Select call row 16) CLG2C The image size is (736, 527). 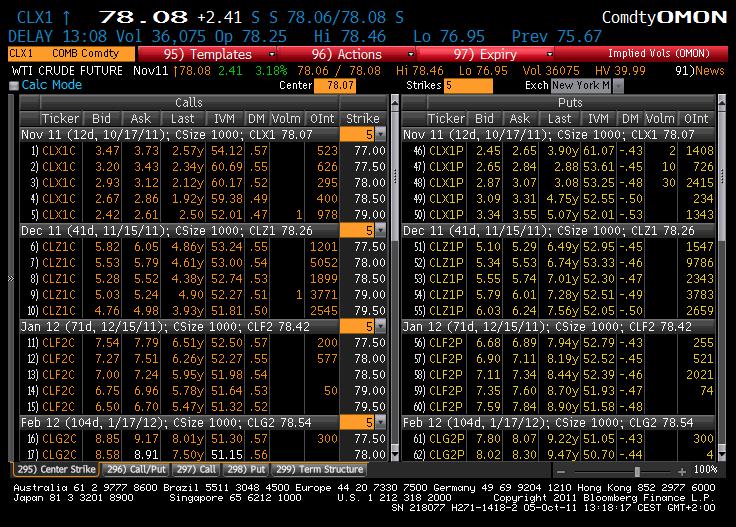coord(204,438)
